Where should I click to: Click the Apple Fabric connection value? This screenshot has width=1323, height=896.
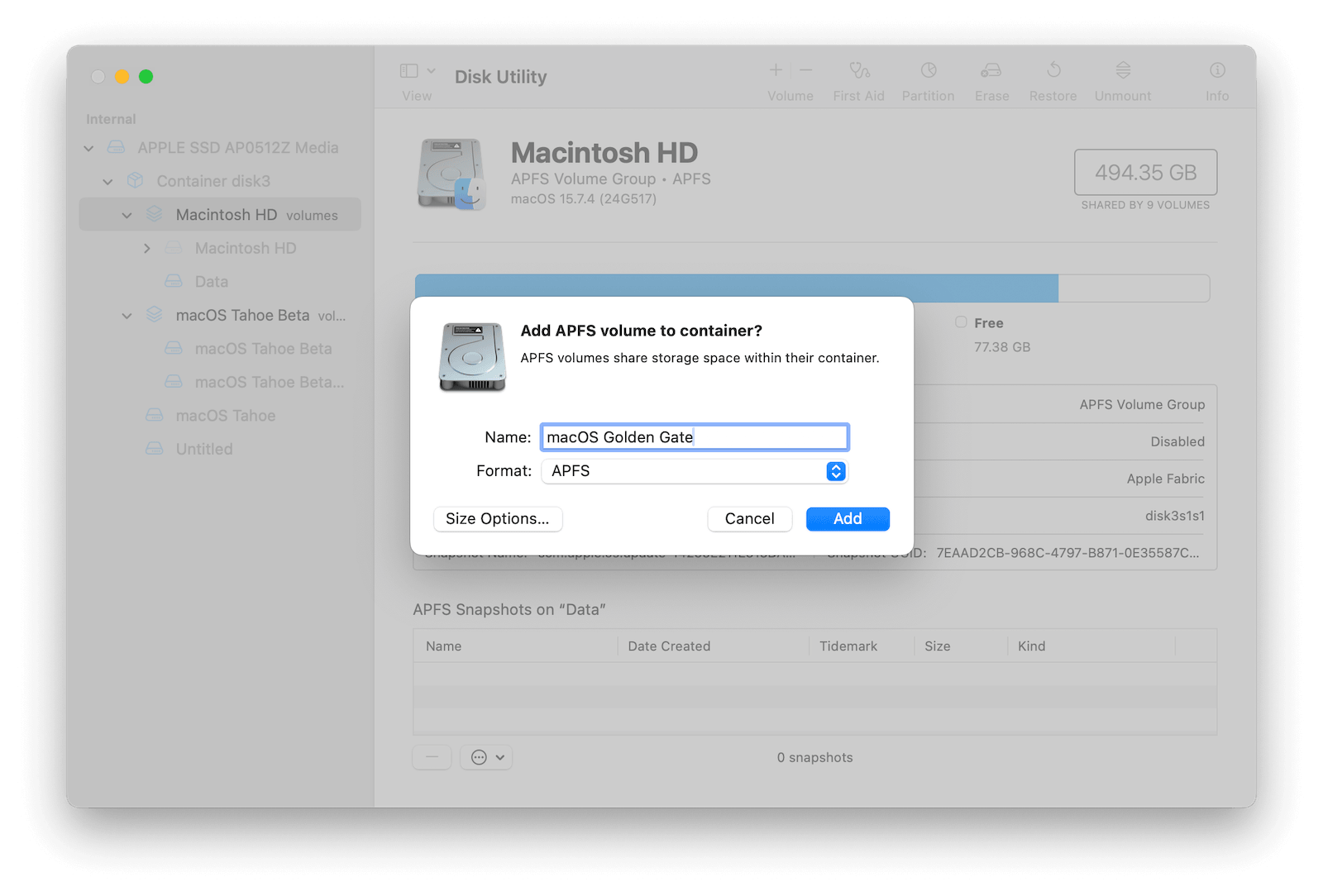click(1166, 479)
